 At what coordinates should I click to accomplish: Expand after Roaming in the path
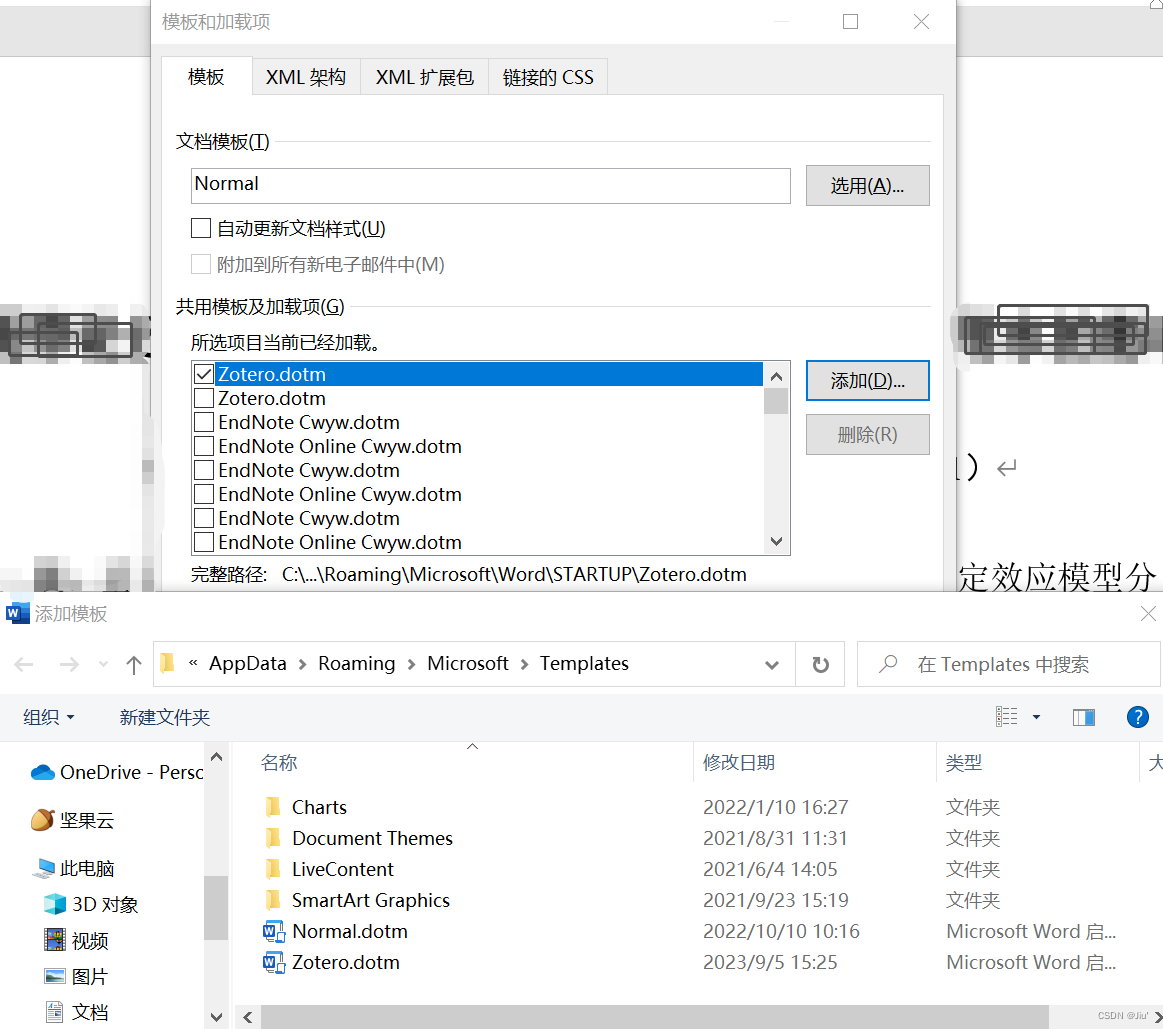(412, 664)
